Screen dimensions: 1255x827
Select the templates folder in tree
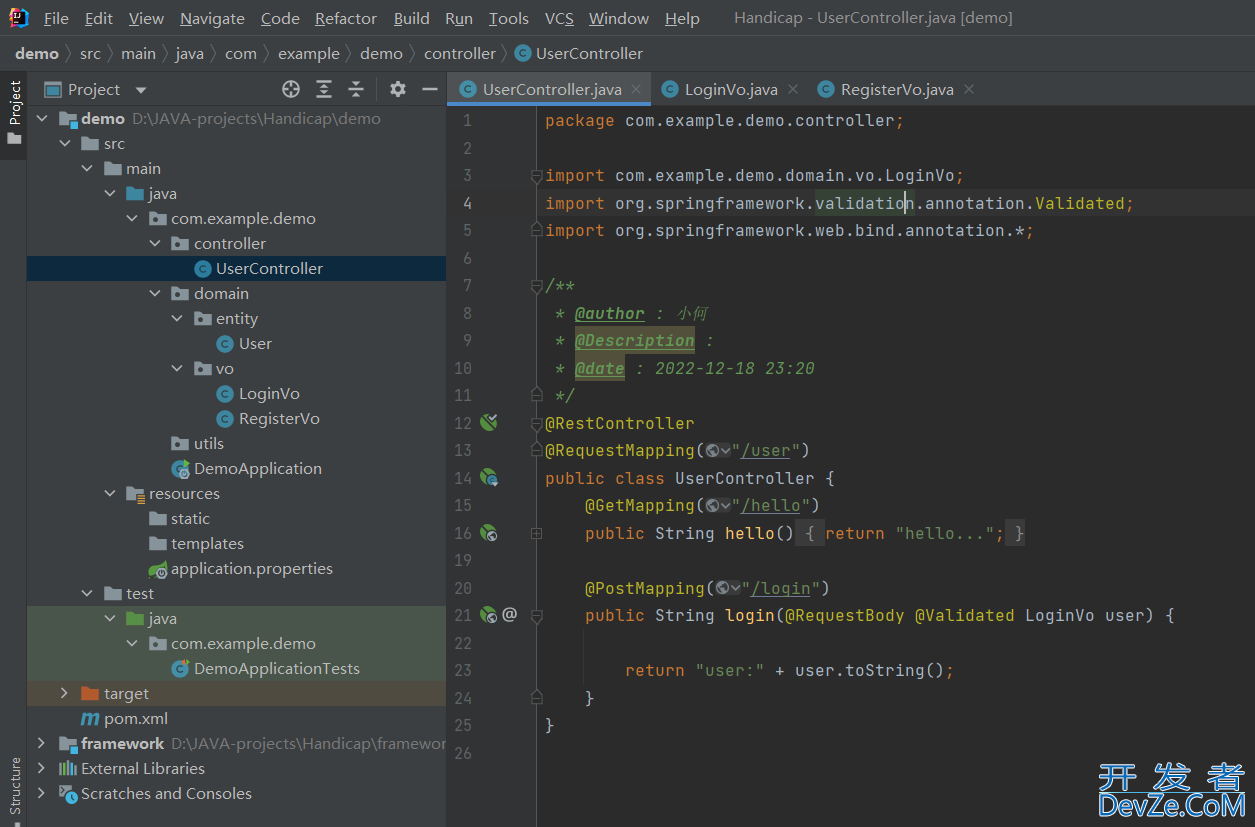click(x=207, y=543)
